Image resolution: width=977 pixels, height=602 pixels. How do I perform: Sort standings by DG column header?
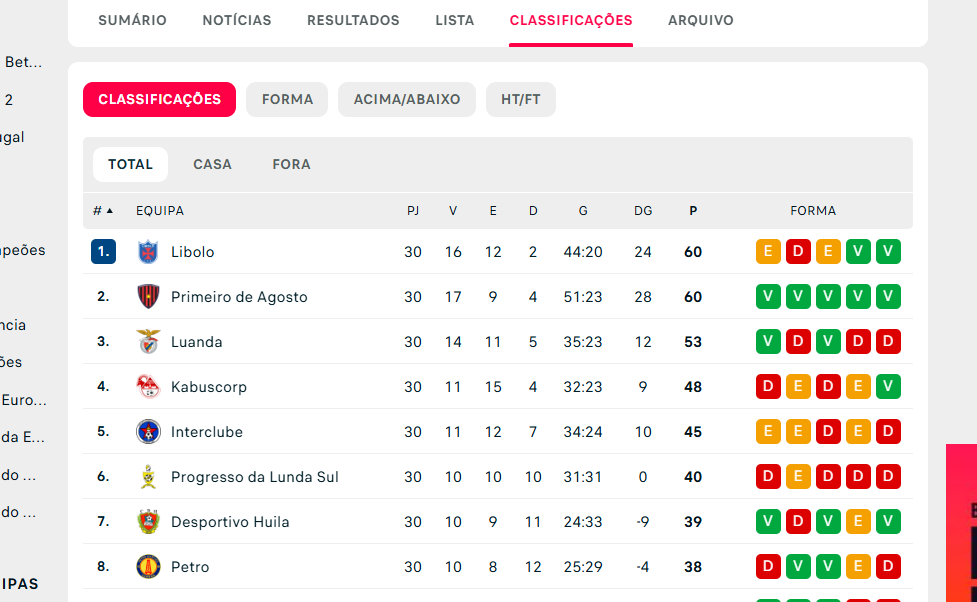click(643, 211)
